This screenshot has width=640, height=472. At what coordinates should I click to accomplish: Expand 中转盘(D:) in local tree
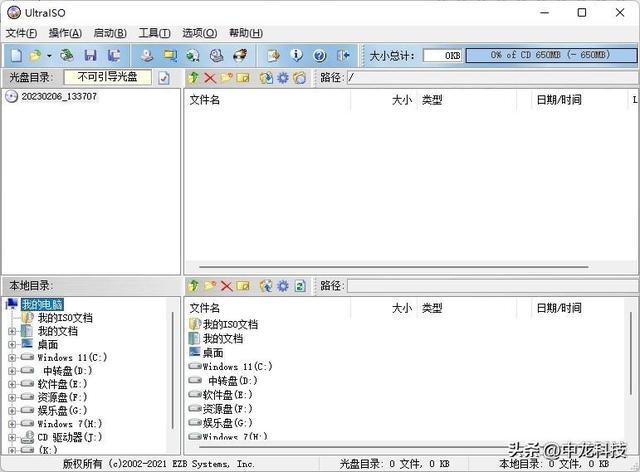tap(12, 371)
